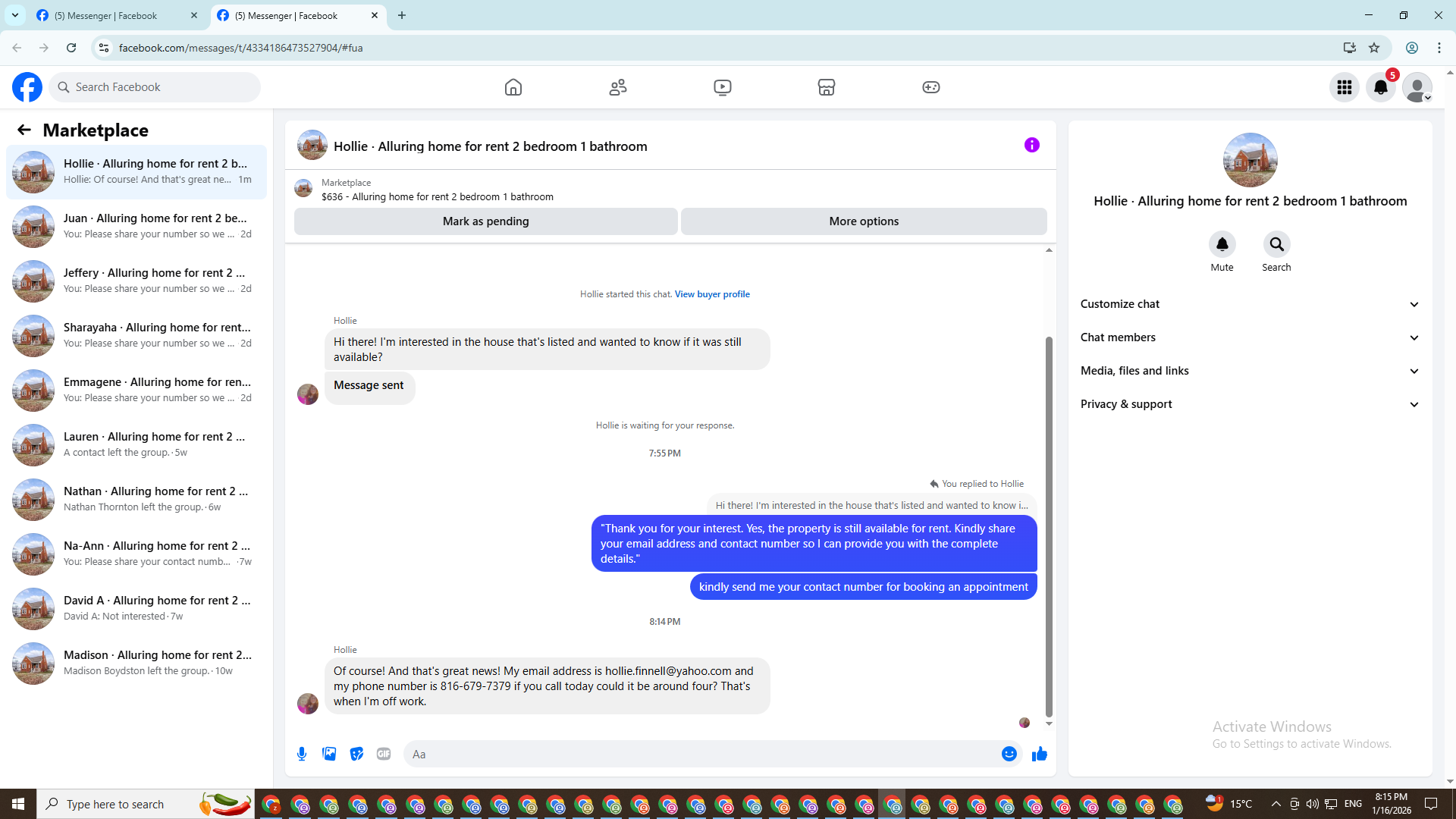Screen dimensions: 1456x819
Task: Mute this conversation with bell icon
Action: tap(1222, 245)
